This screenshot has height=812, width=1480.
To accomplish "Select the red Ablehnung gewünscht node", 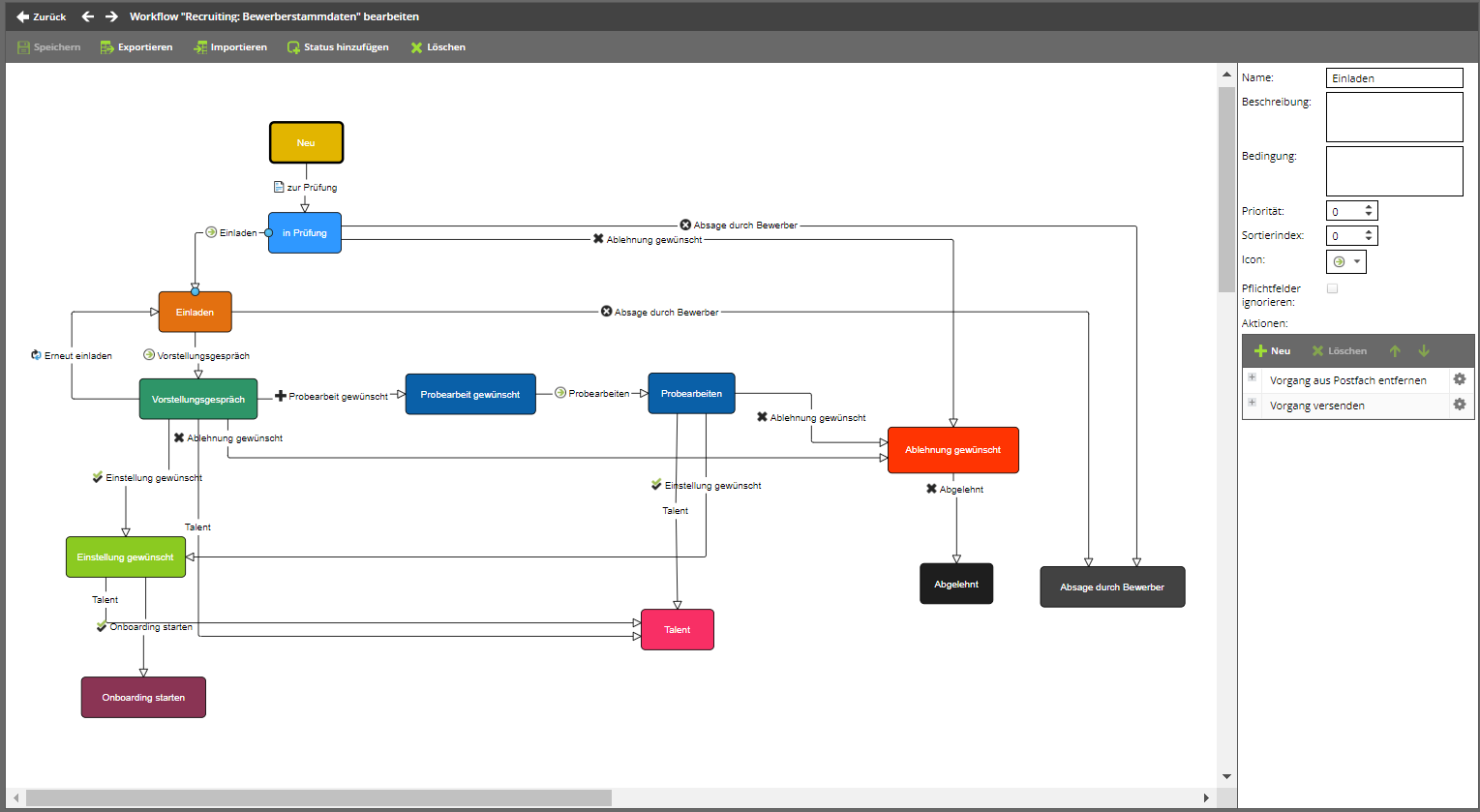I will [953, 450].
